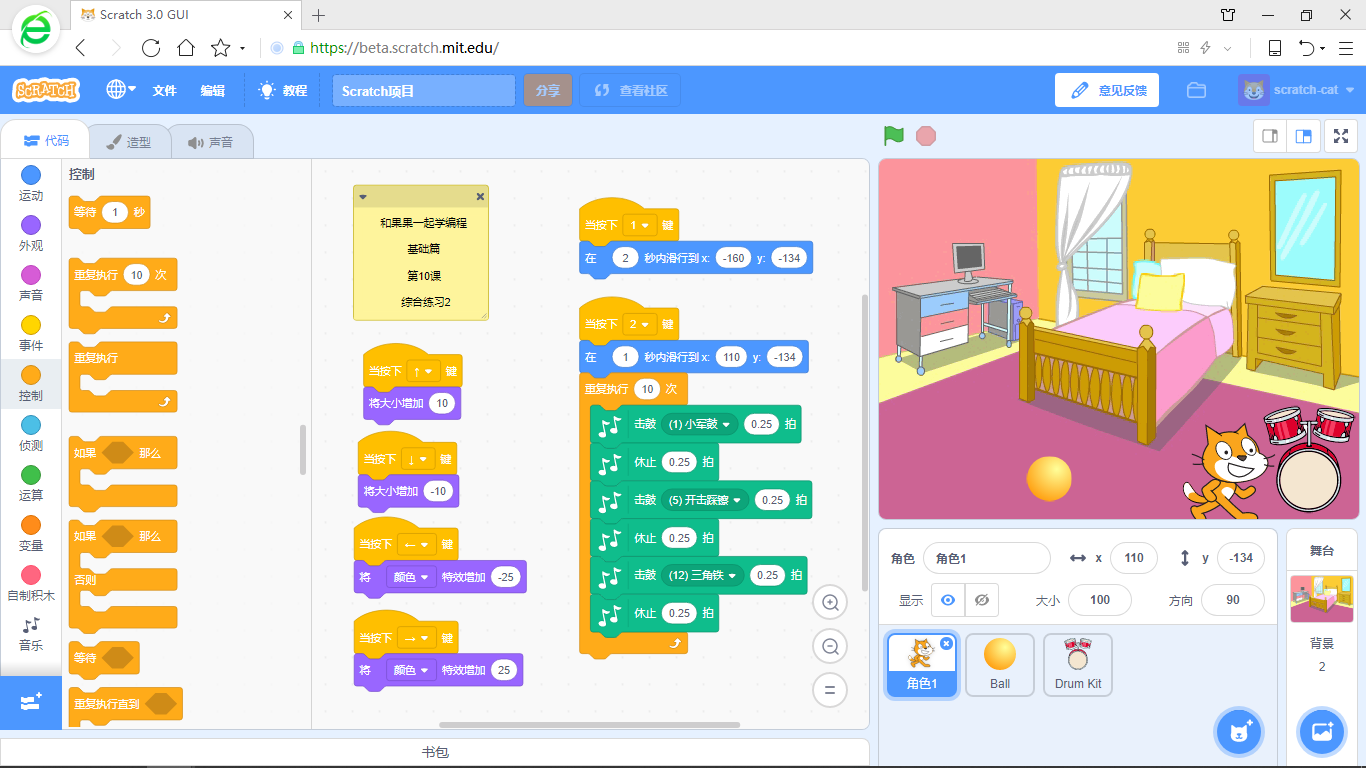Open the 书包 backpack bar
The height and width of the screenshot is (768, 1366).
(435, 752)
